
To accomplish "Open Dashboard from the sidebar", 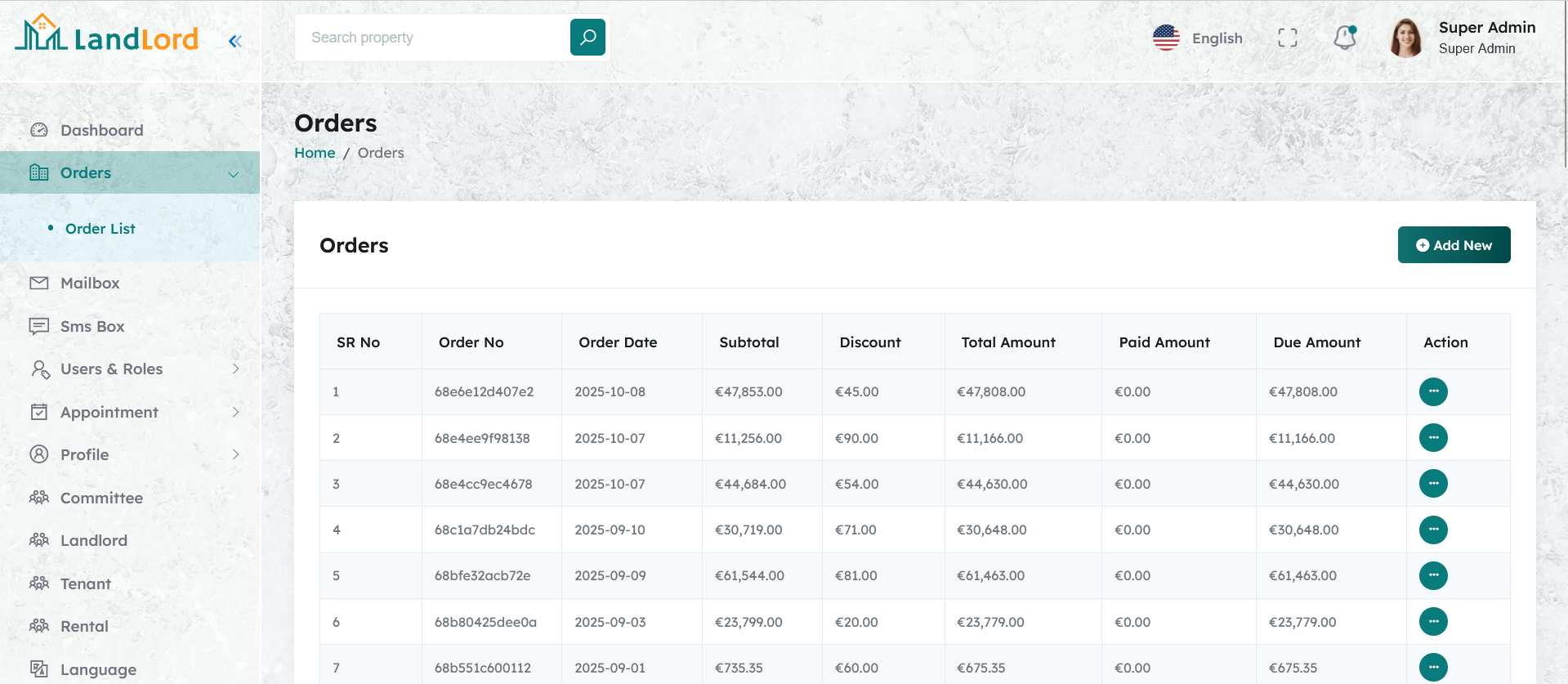I will [101, 130].
